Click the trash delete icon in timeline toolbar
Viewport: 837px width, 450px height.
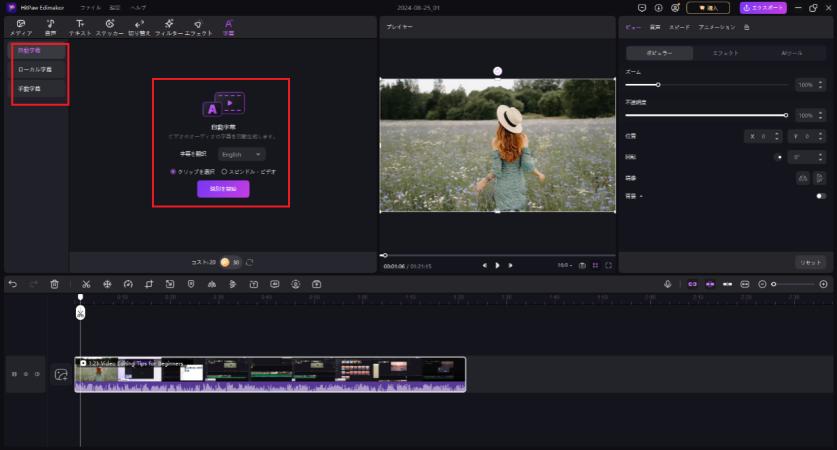[x=54, y=284]
